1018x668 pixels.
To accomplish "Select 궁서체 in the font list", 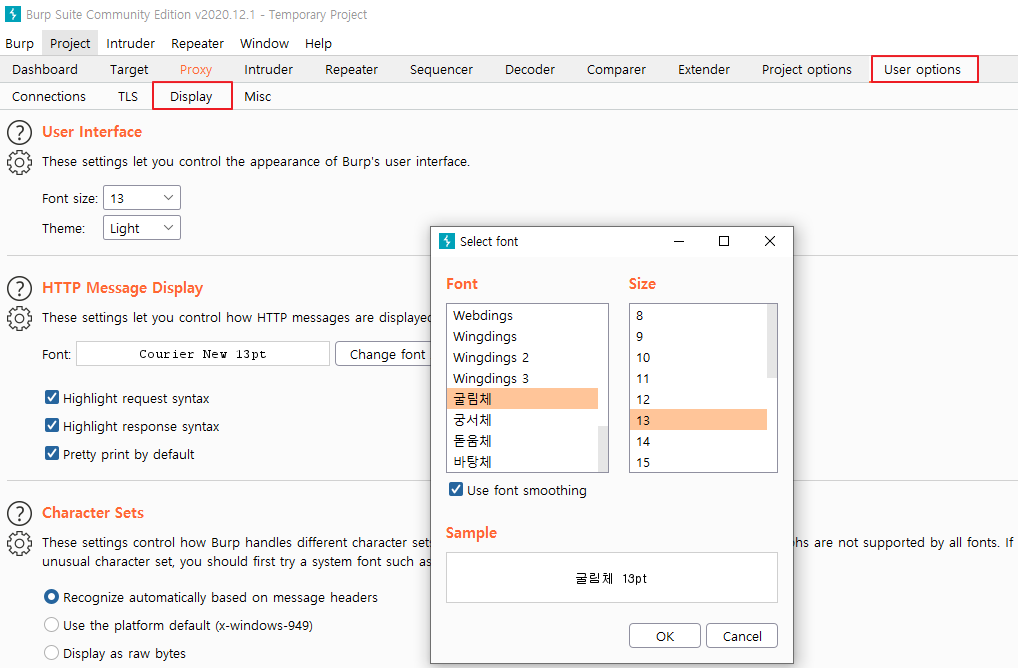I will click(x=522, y=419).
